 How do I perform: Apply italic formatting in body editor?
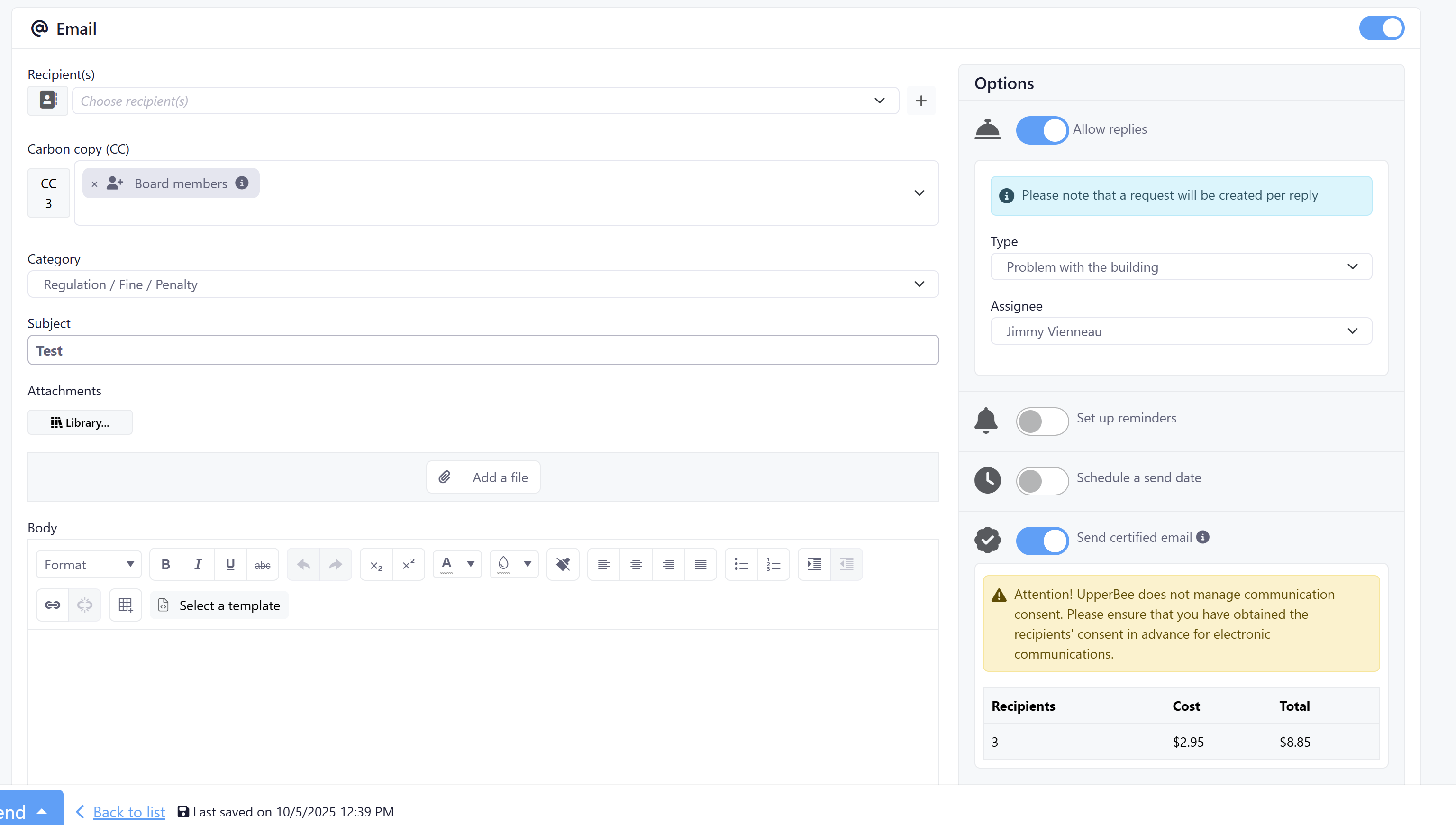(198, 564)
